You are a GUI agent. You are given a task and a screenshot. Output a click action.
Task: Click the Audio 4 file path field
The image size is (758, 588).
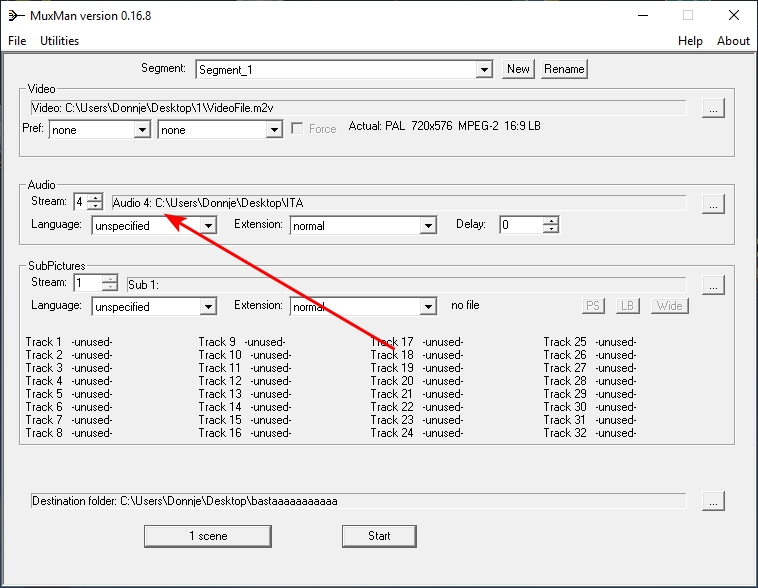pyautogui.click(x=399, y=203)
